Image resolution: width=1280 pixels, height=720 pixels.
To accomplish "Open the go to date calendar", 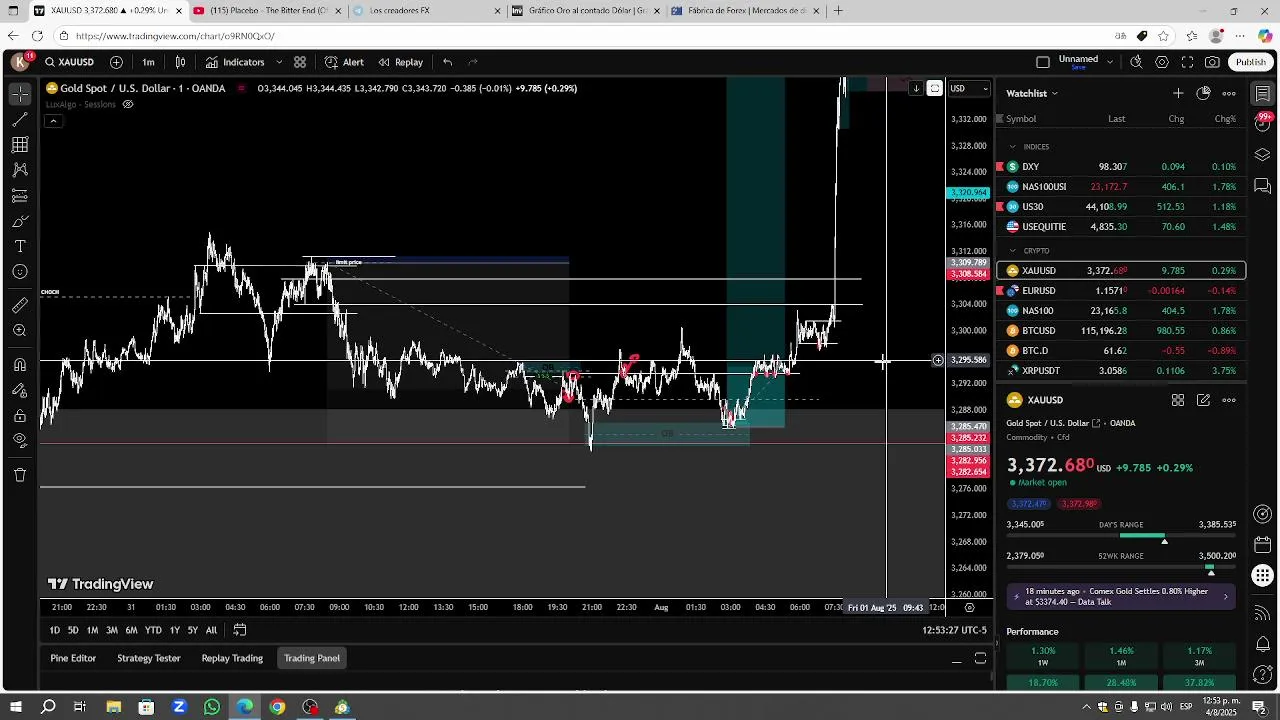I will pyautogui.click(x=240, y=630).
